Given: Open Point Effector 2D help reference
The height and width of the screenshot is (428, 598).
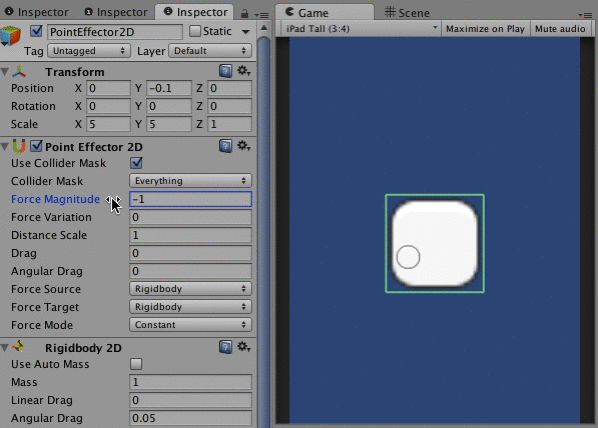Looking at the screenshot, I should [225, 146].
